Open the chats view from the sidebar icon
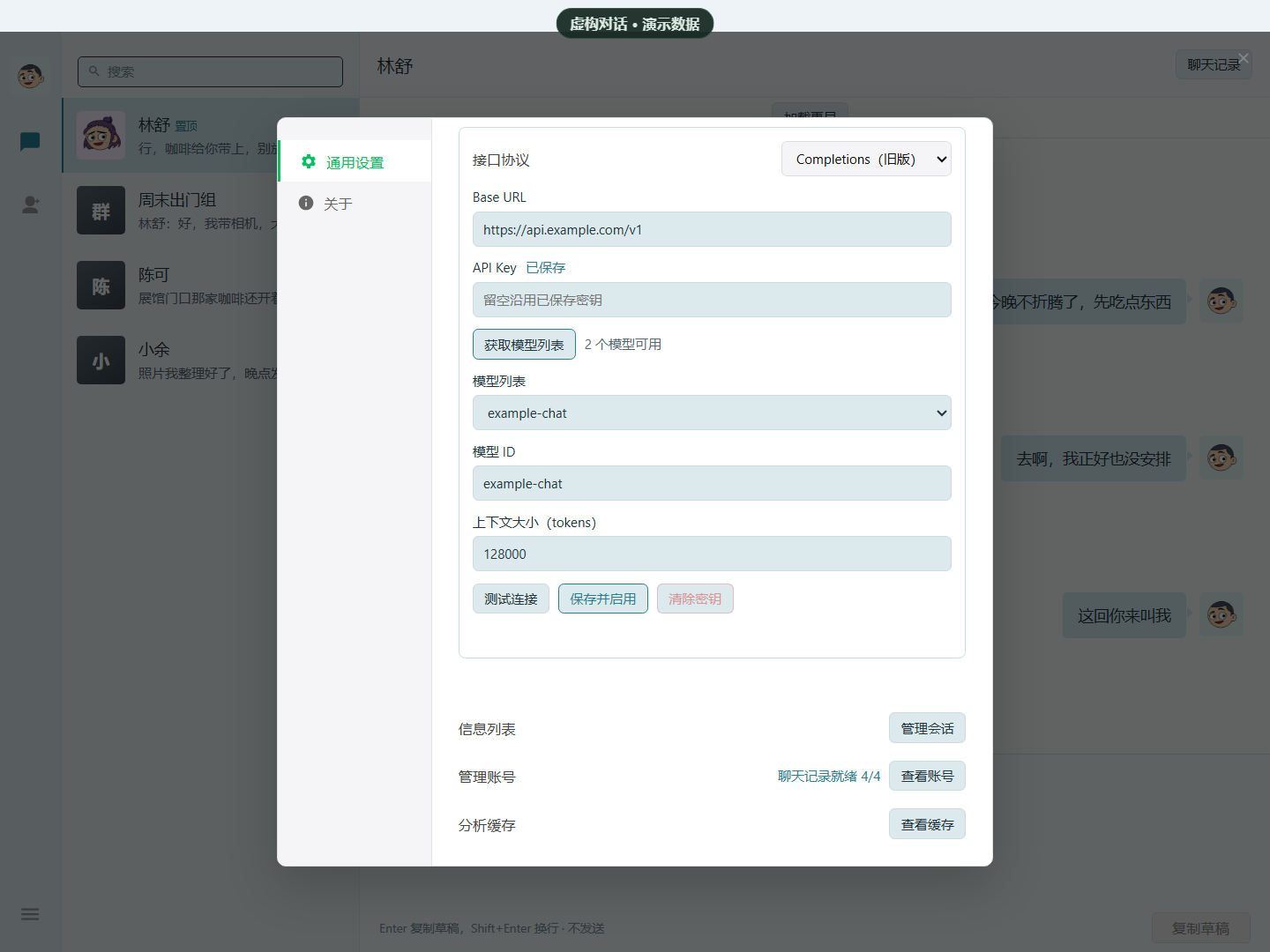The image size is (1270, 952). click(x=30, y=141)
